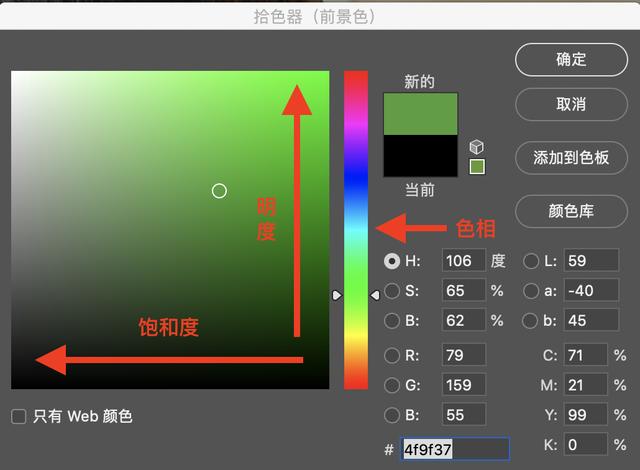Select the H hue radio button

392,261
